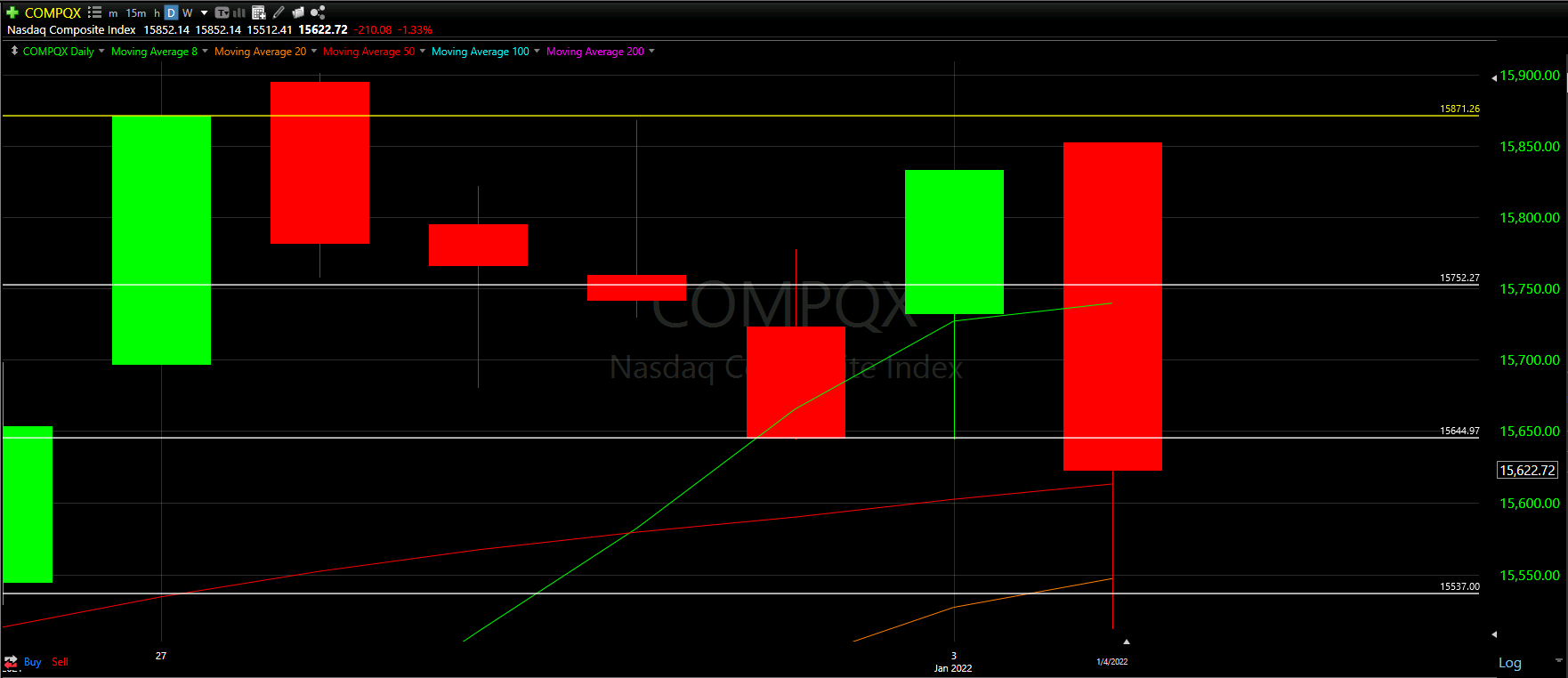1568x678 pixels.
Task: Toggle the Log scale option
Action: pos(1509,663)
